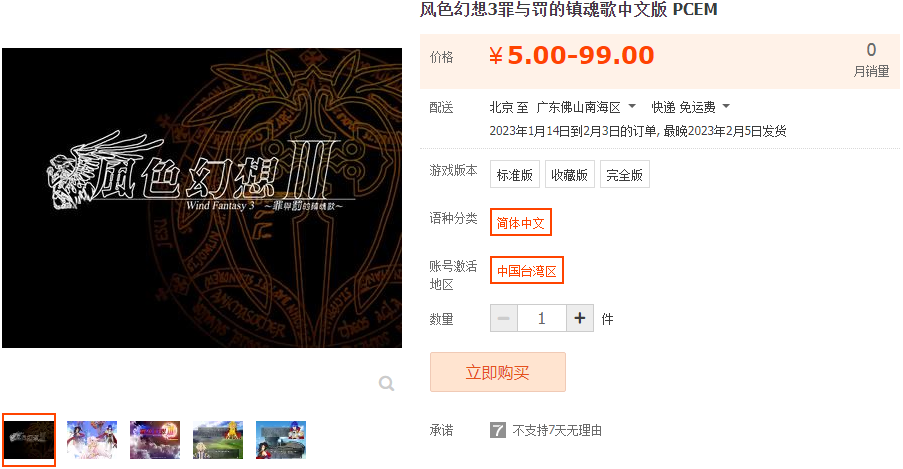Click the main Wind Fantasy 3 product image

point(202,198)
